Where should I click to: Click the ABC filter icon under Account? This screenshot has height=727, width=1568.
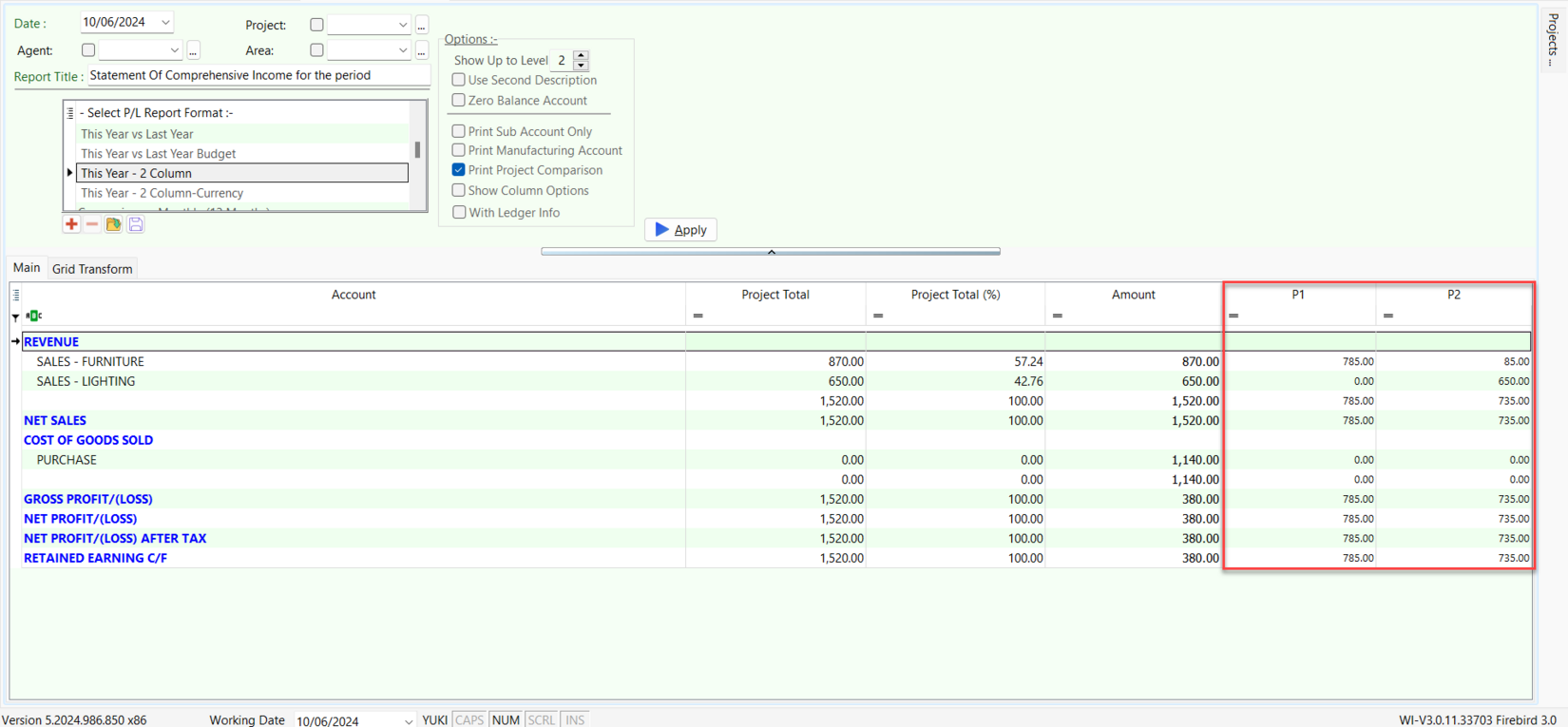point(34,316)
